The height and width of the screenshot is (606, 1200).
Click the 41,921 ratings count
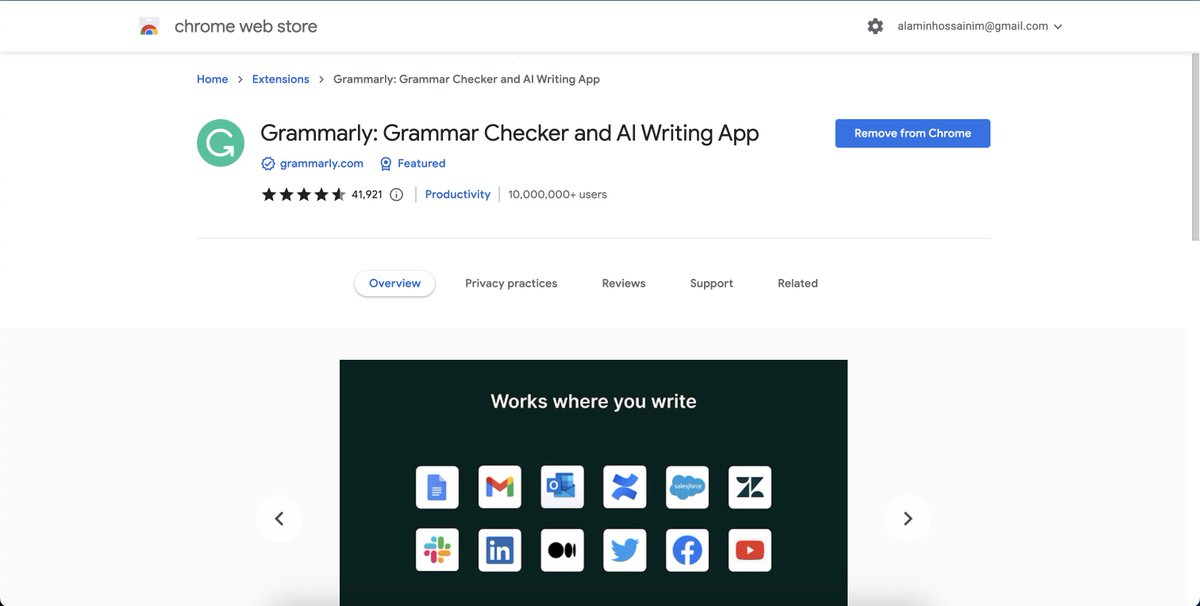tap(367, 195)
